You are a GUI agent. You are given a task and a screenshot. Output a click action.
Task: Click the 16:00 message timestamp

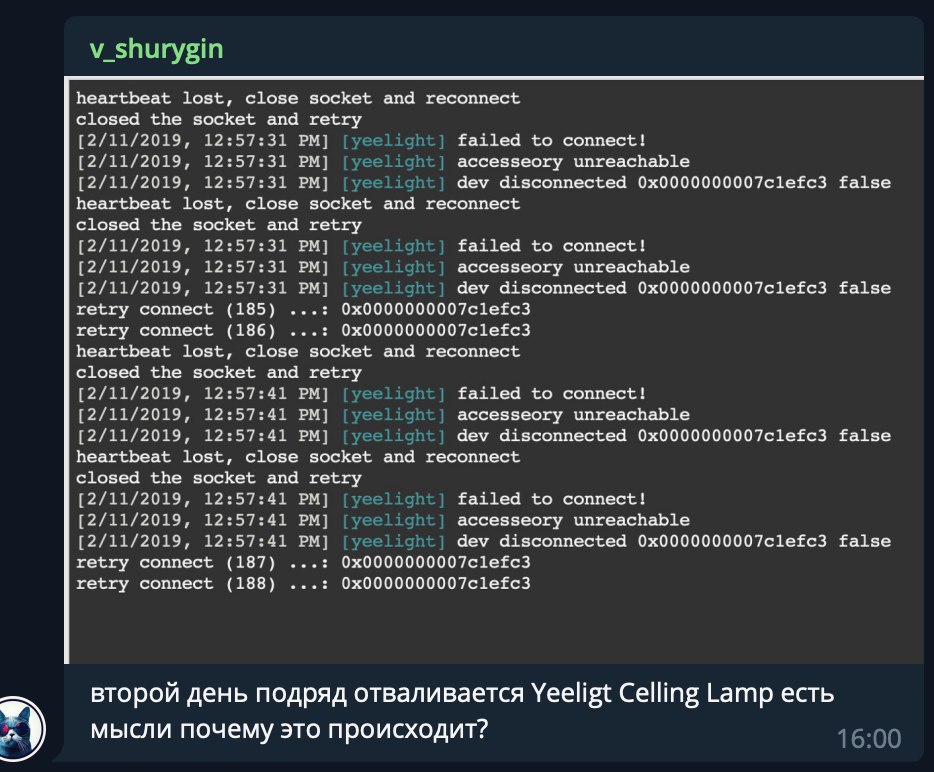pos(868,739)
